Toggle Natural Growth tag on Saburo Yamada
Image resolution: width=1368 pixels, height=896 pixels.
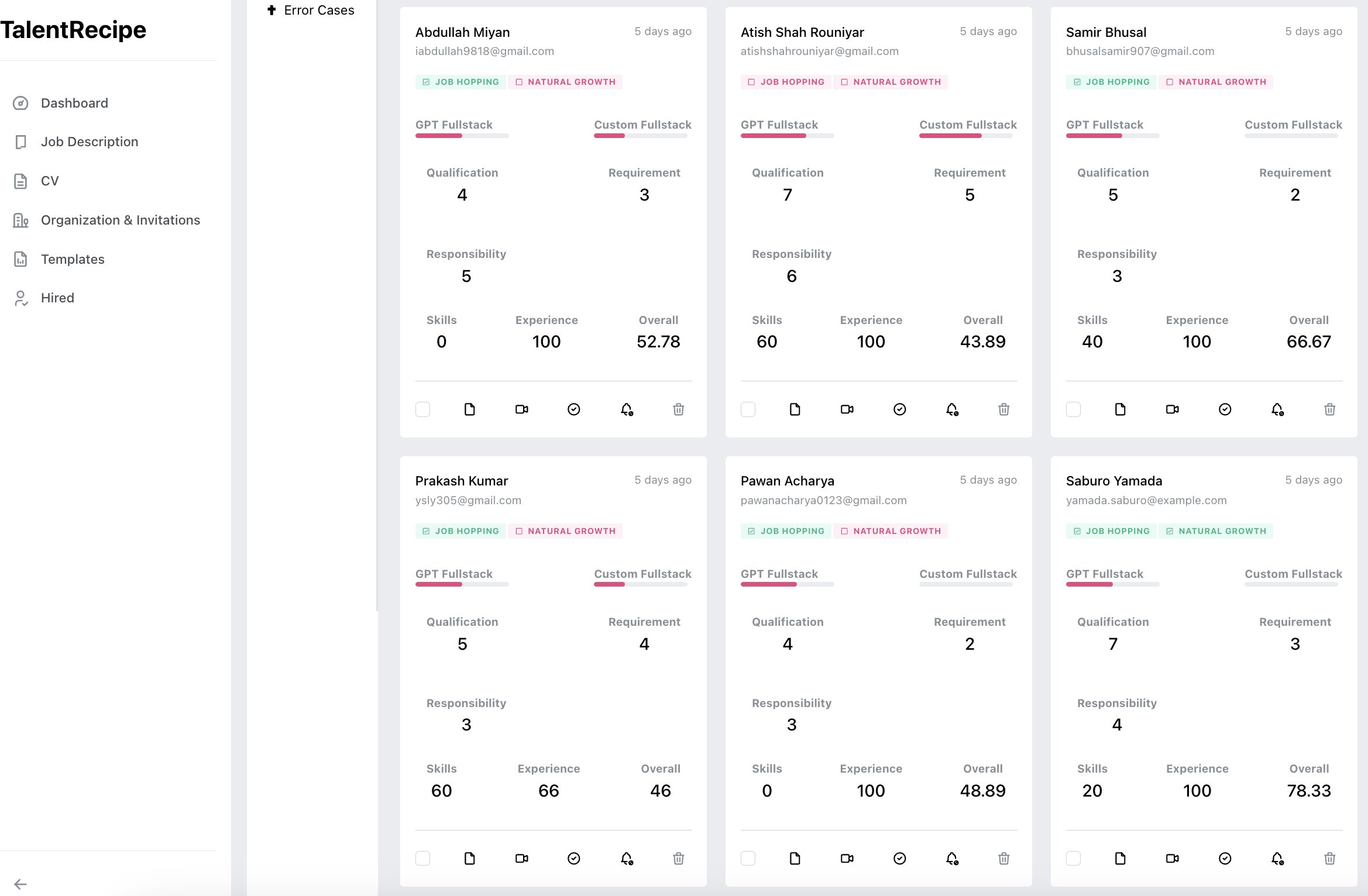[x=1215, y=531]
